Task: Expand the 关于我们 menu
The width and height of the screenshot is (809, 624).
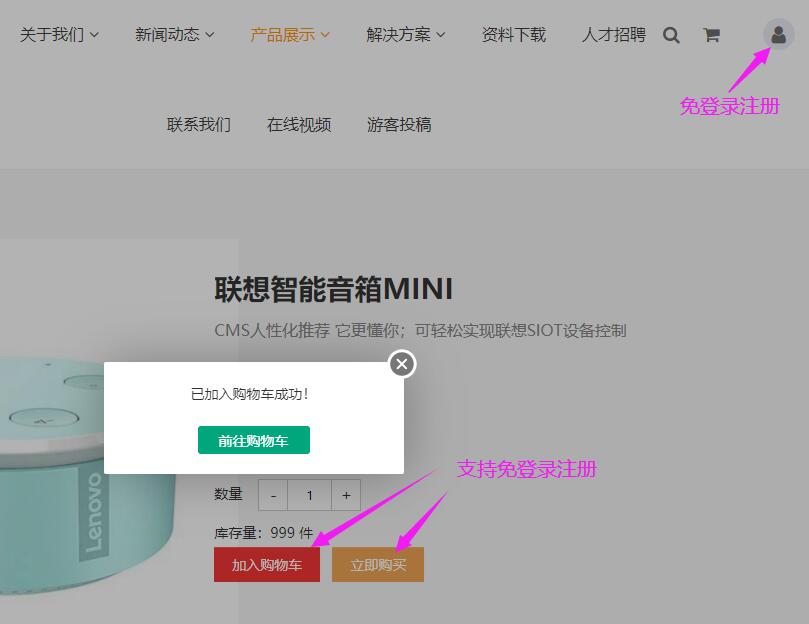Action: point(59,35)
